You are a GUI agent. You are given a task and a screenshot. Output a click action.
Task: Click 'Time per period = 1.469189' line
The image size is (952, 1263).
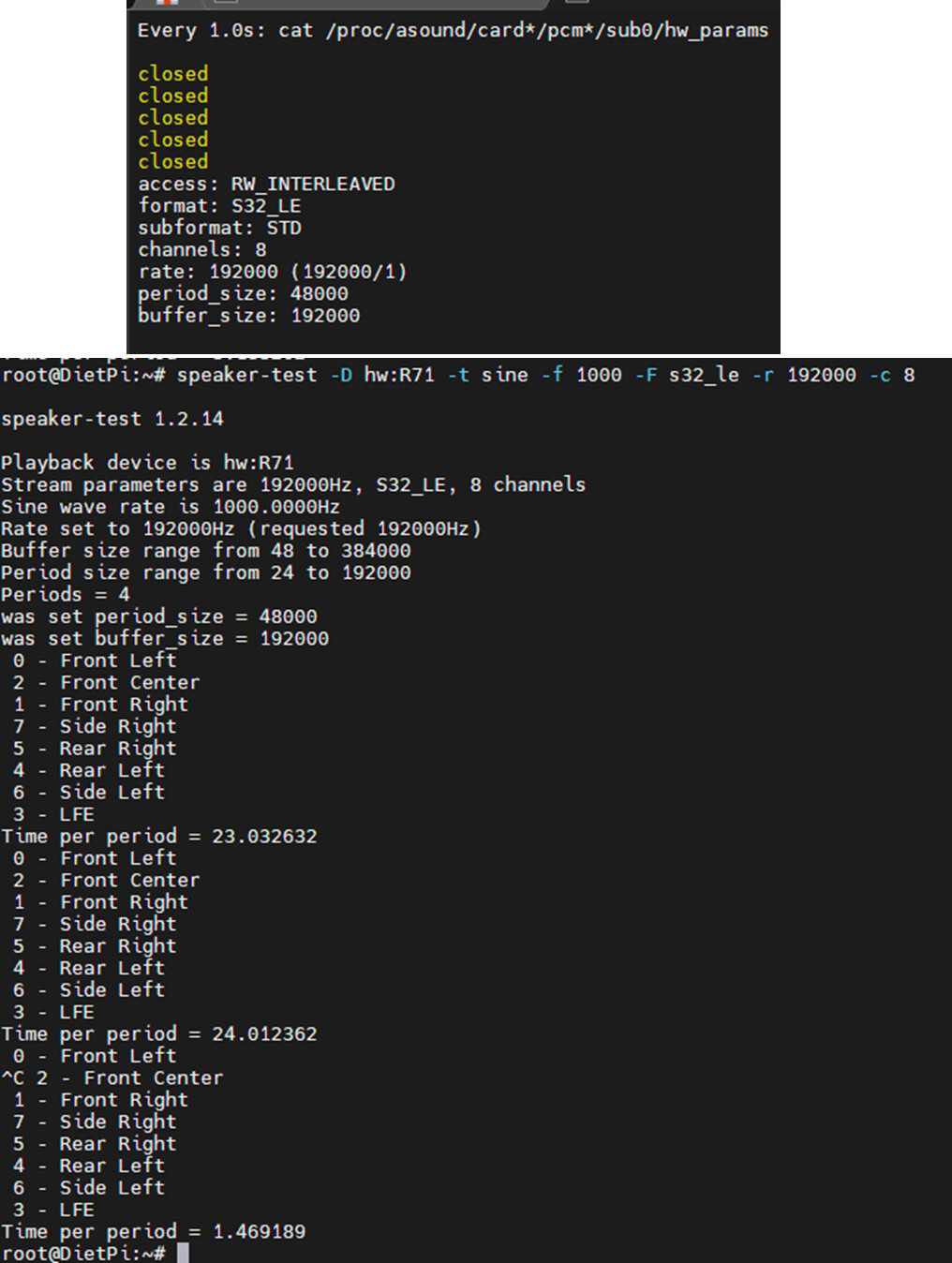tap(153, 1231)
